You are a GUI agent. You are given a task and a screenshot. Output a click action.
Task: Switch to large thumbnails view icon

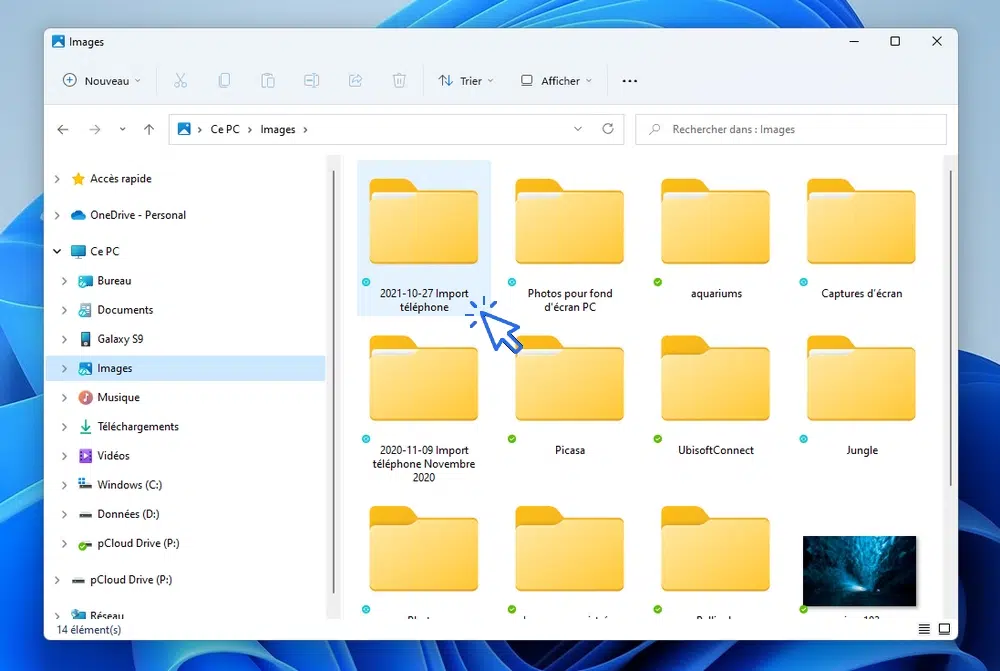coord(943,629)
